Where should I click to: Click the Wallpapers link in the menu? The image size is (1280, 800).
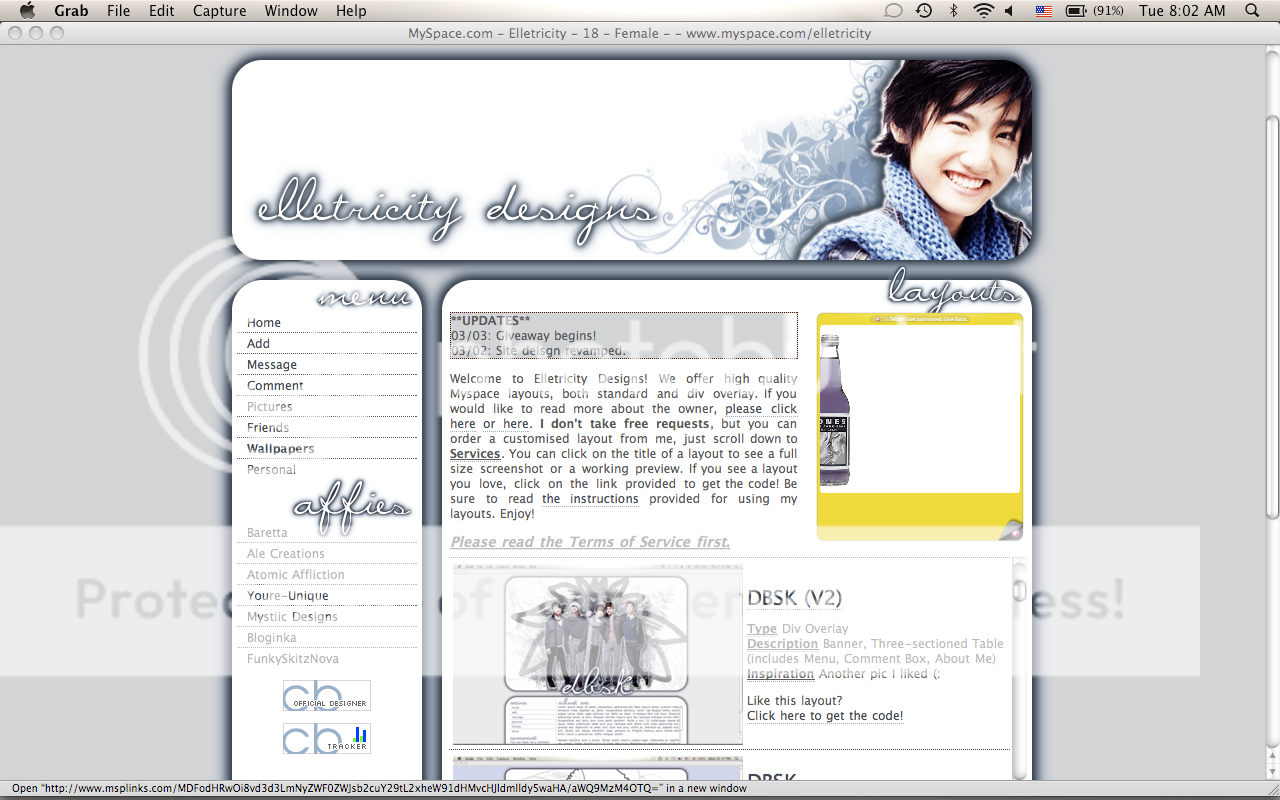[x=280, y=449]
